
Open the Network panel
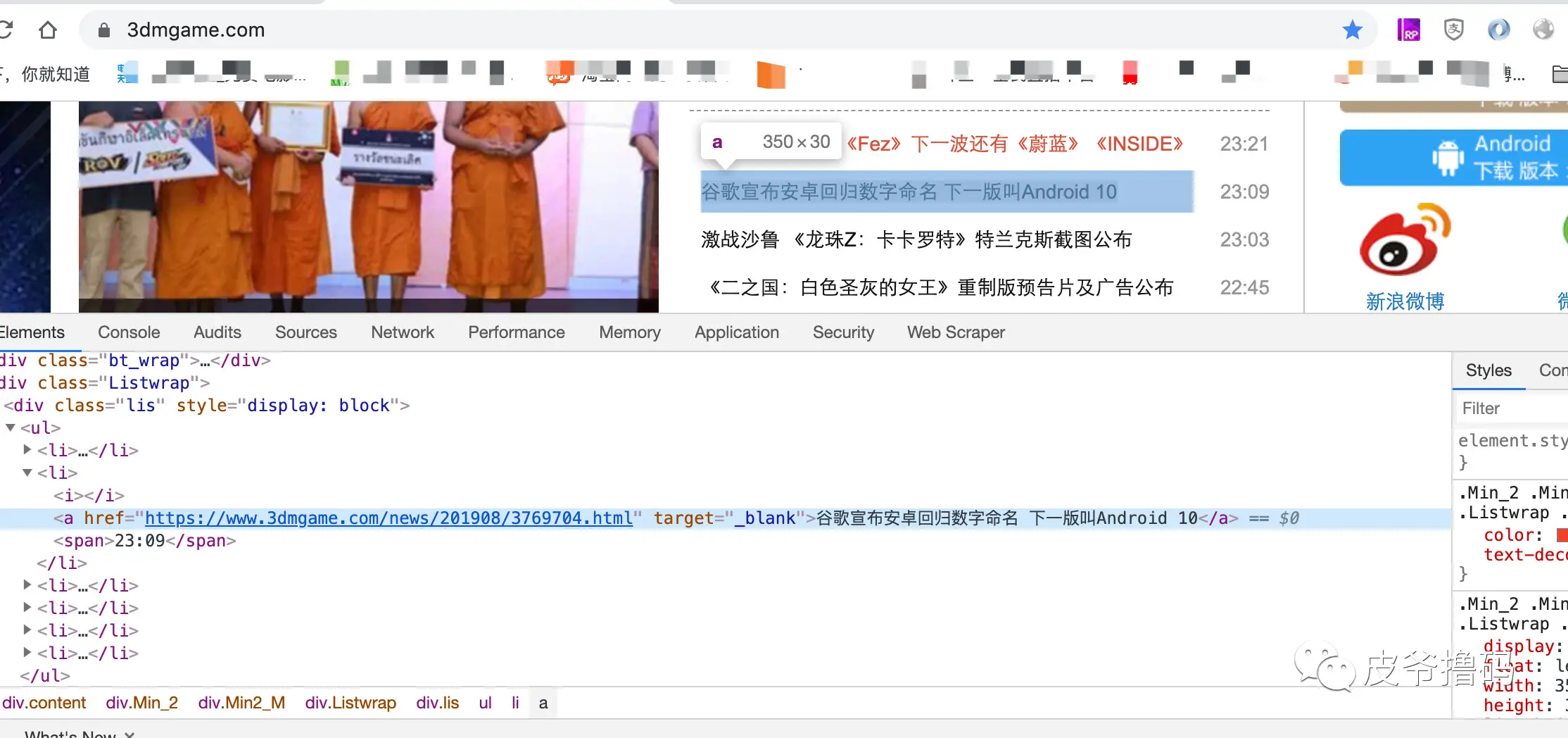403,332
